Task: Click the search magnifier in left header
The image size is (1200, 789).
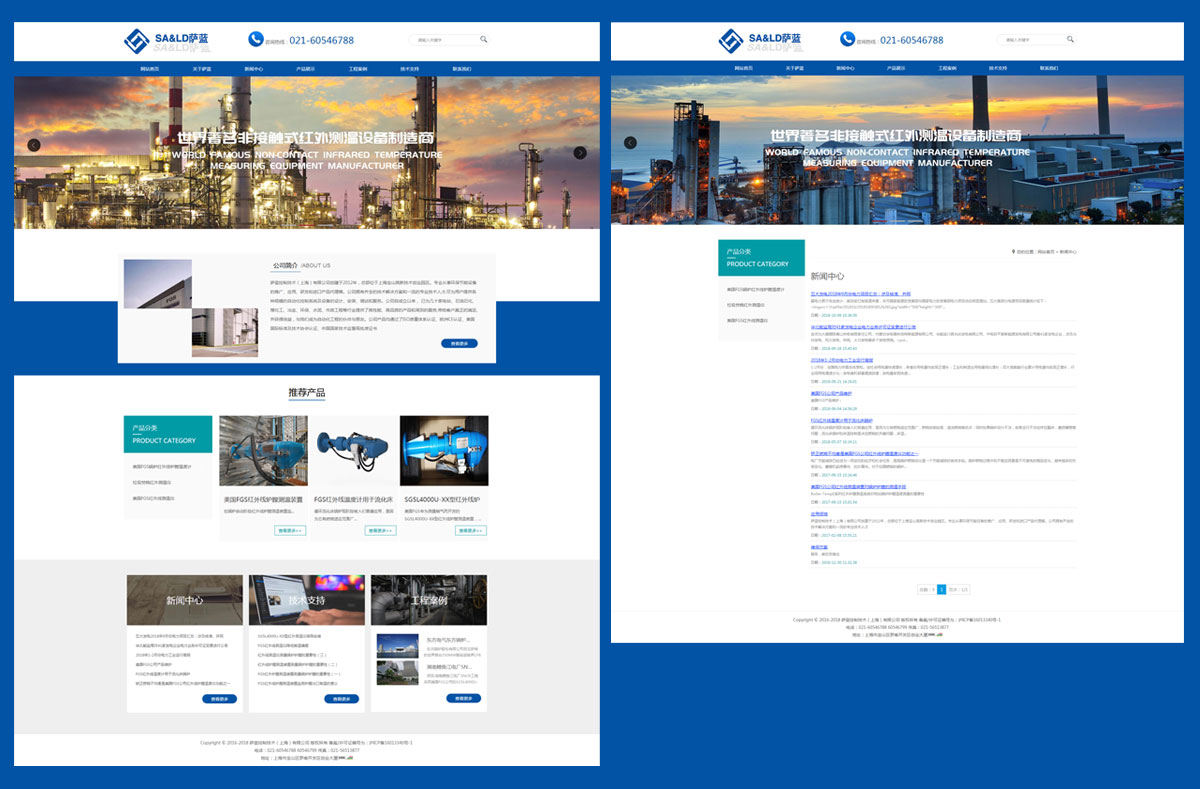Action: [x=484, y=40]
